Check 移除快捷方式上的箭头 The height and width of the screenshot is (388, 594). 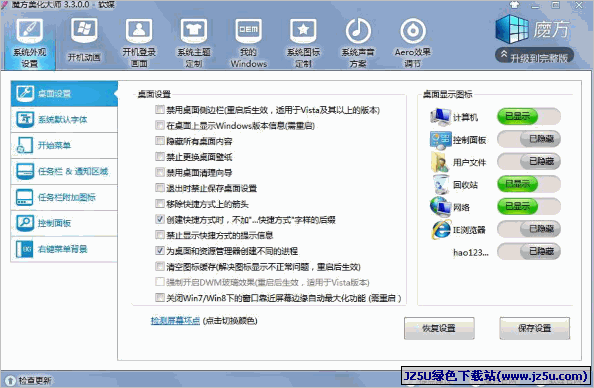coord(159,204)
